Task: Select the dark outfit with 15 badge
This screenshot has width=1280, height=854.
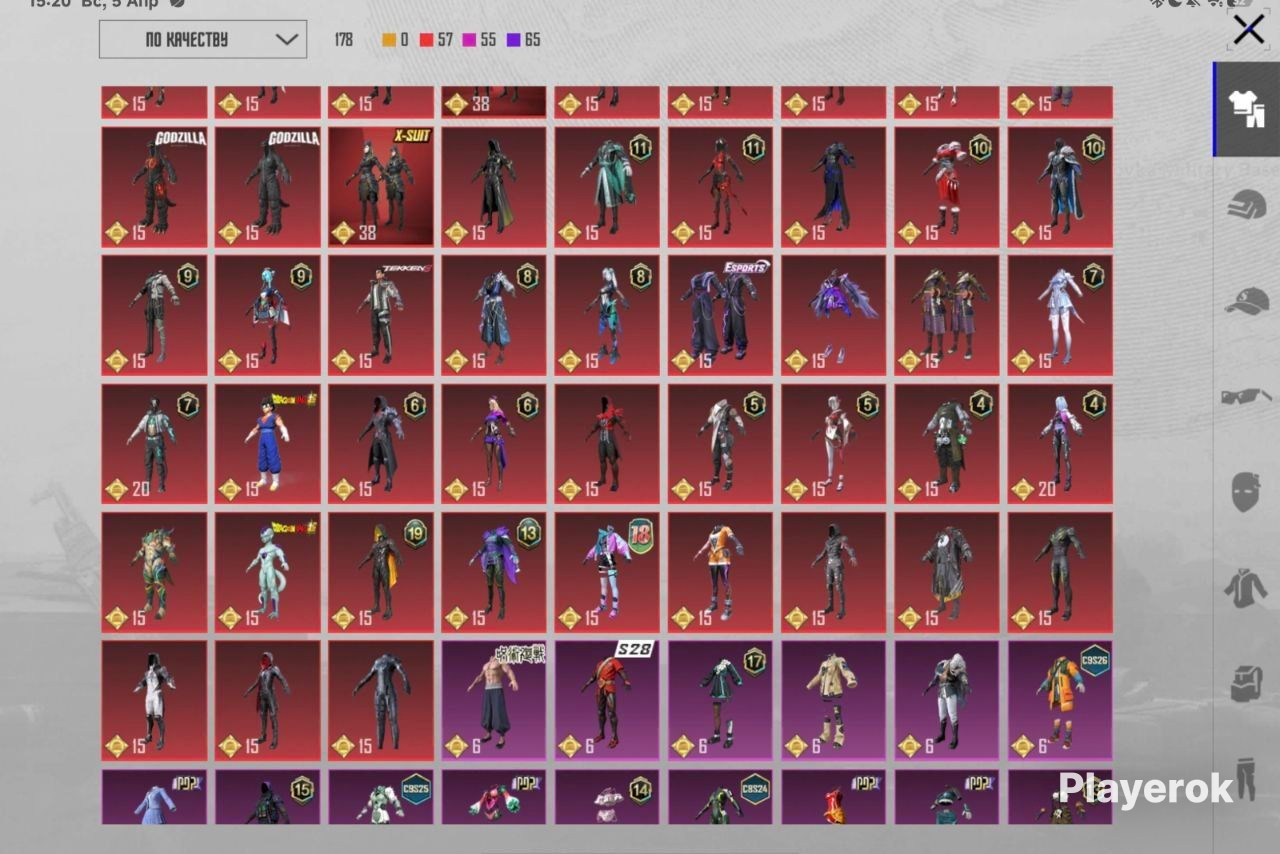Action: pyautogui.click(x=268, y=797)
